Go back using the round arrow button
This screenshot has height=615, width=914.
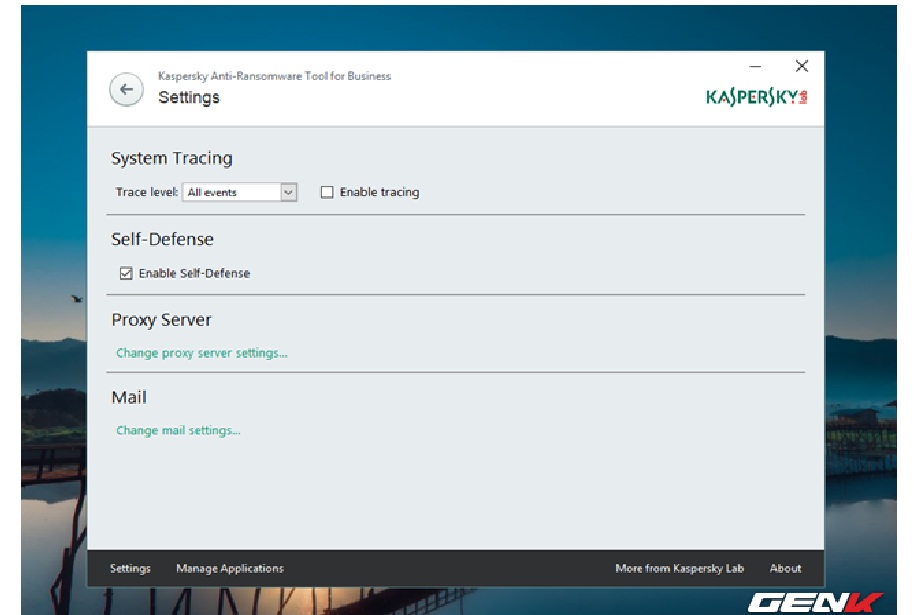(x=126, y=89)
